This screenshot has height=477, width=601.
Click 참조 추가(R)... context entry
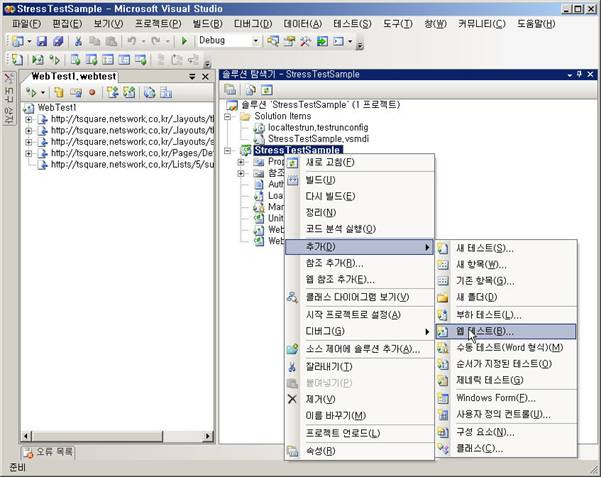coord(359,263)
